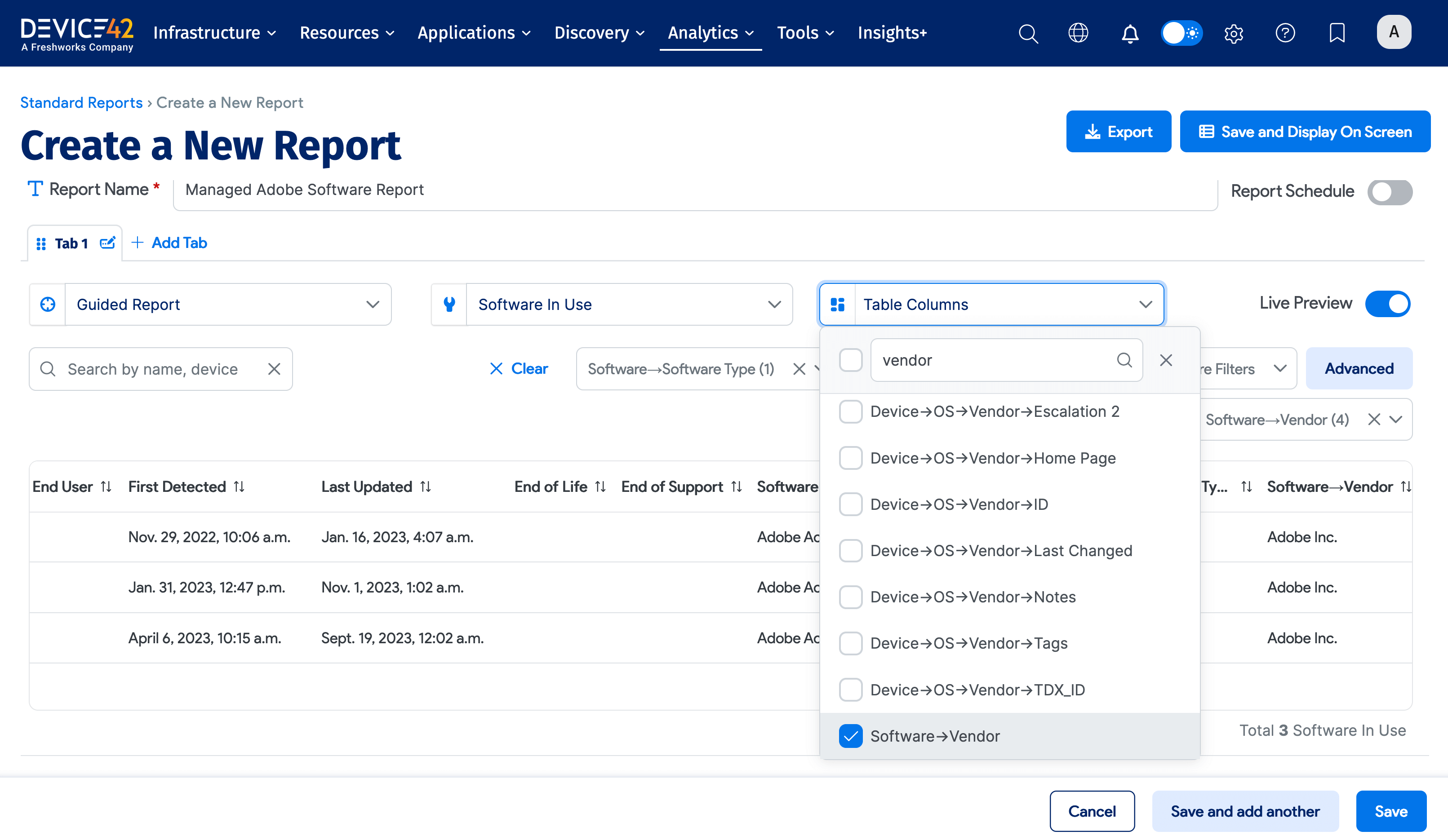Click the help question mark icon
This screenshot has width=1448, height=840.
click(1285, 33)
